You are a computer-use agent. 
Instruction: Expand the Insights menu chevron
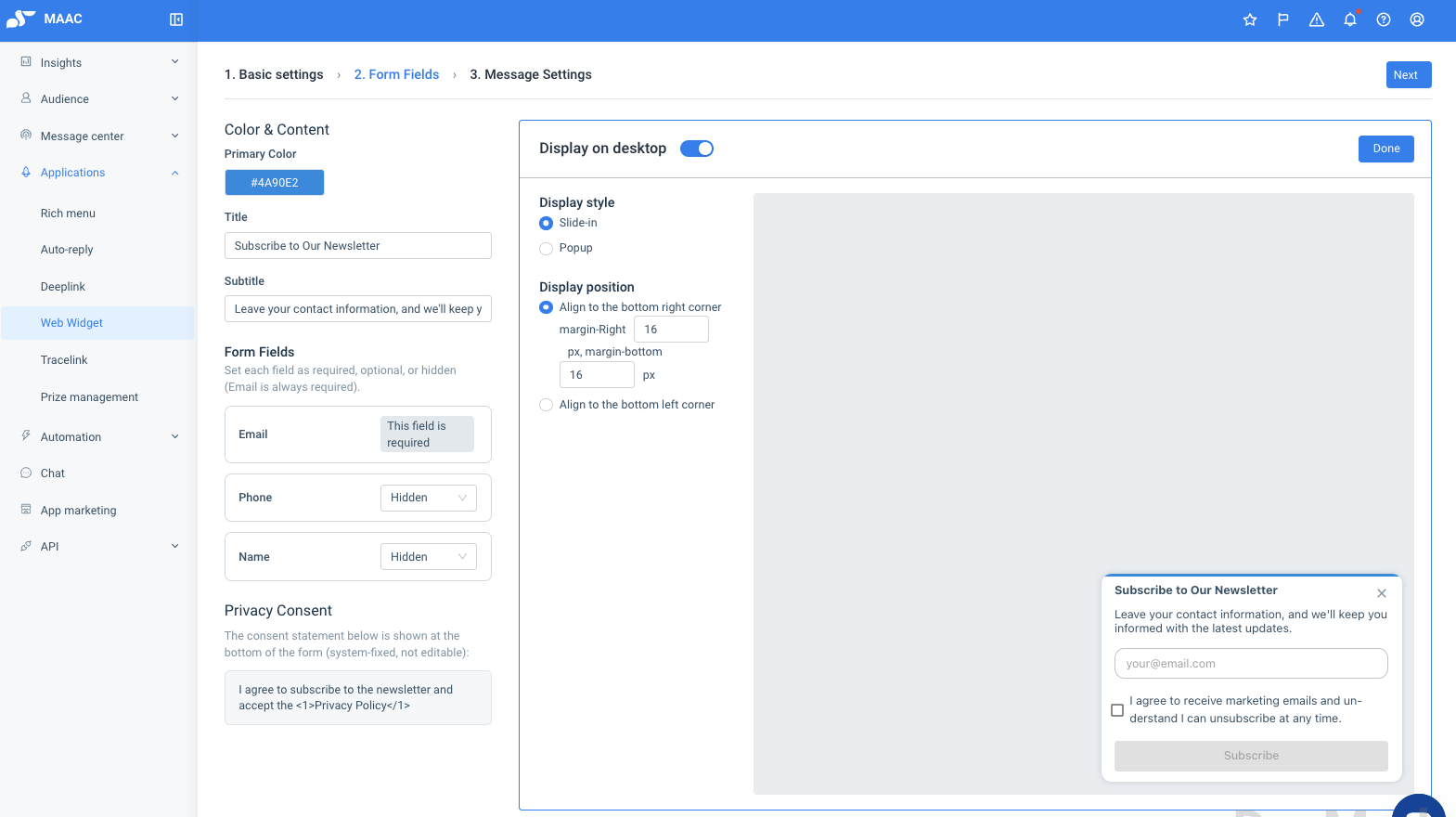tap(174, 62)
